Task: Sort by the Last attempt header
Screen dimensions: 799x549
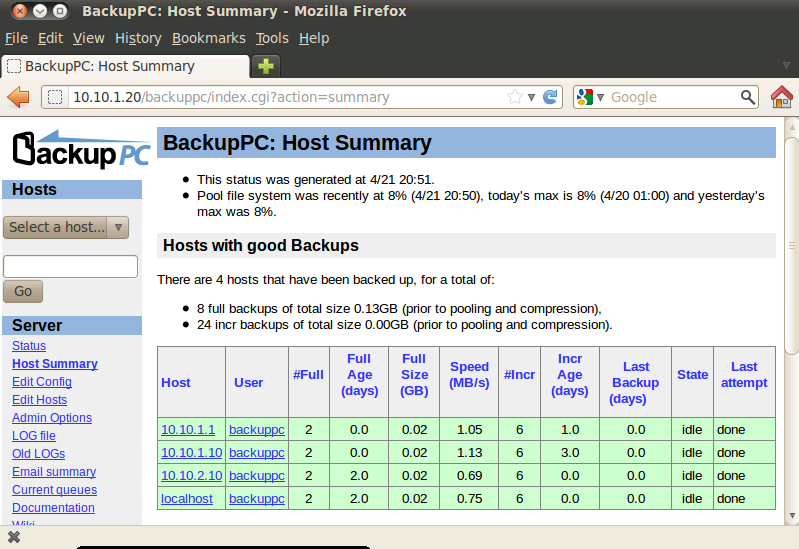Action: (744, 375)
